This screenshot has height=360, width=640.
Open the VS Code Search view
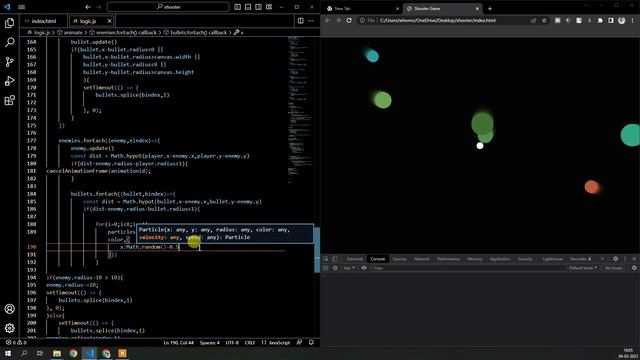9,42
